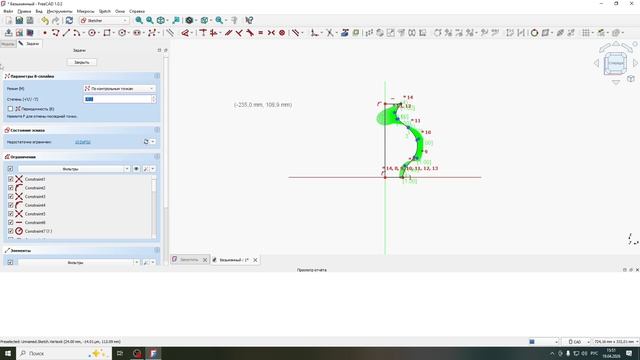Image resolution: width=640 pixels, height=360 pixels.
Task: Uncheck the Constraint5 checkbox
Action: click(11, 213)
